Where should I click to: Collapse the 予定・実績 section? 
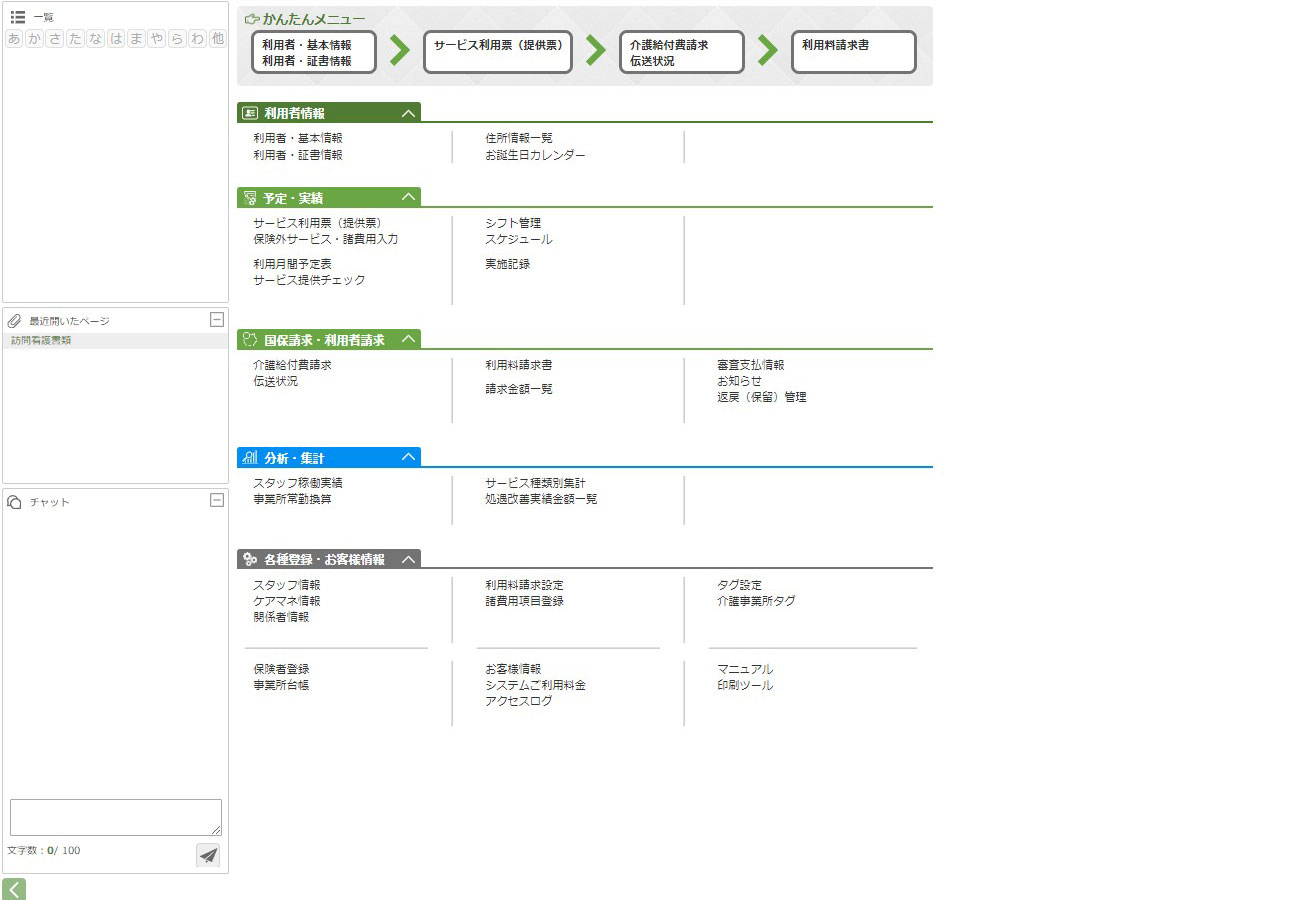pyautogui.click(x=408, y=198)
